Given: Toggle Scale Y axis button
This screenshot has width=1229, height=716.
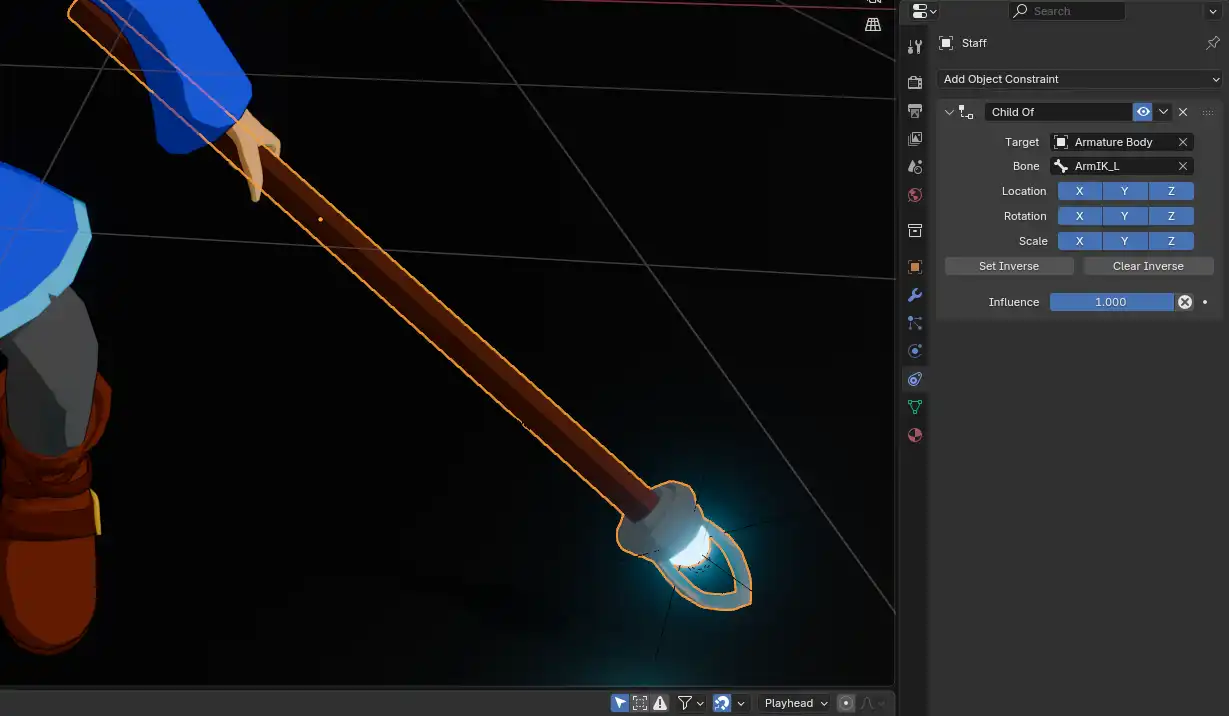Looking at the screenshot, I should [x=1125, y=241].
